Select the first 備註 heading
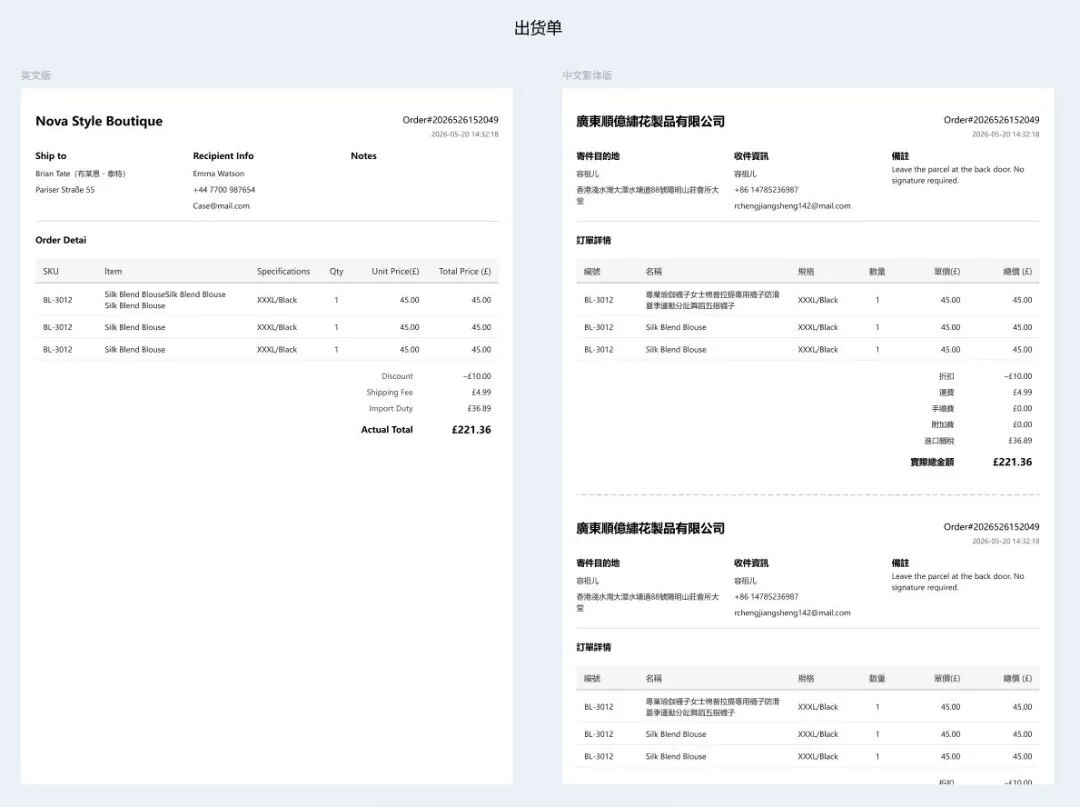Viewport: 1080px width, 807px height. [x=900, y=156]
